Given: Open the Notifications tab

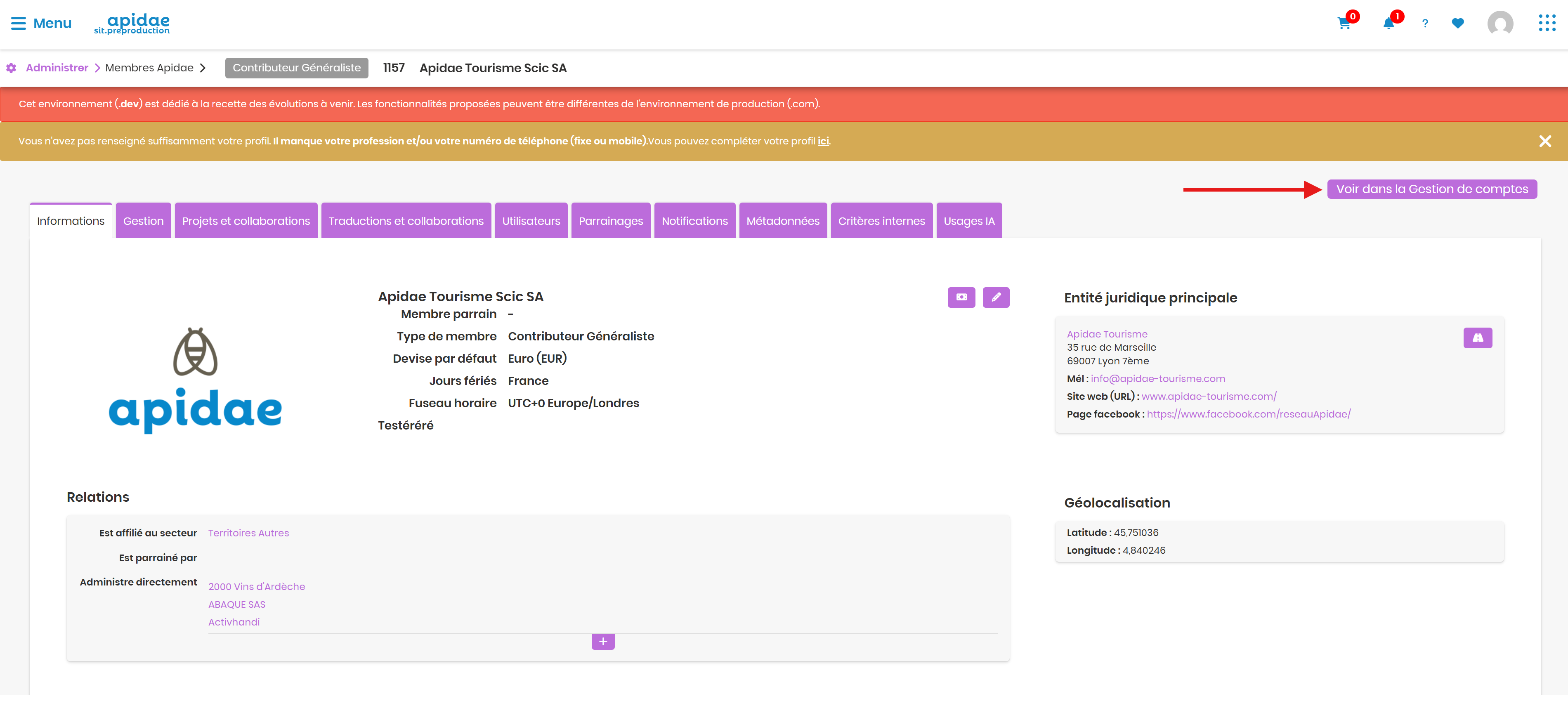Looking at the screenshot, I should tap(694, 220).
